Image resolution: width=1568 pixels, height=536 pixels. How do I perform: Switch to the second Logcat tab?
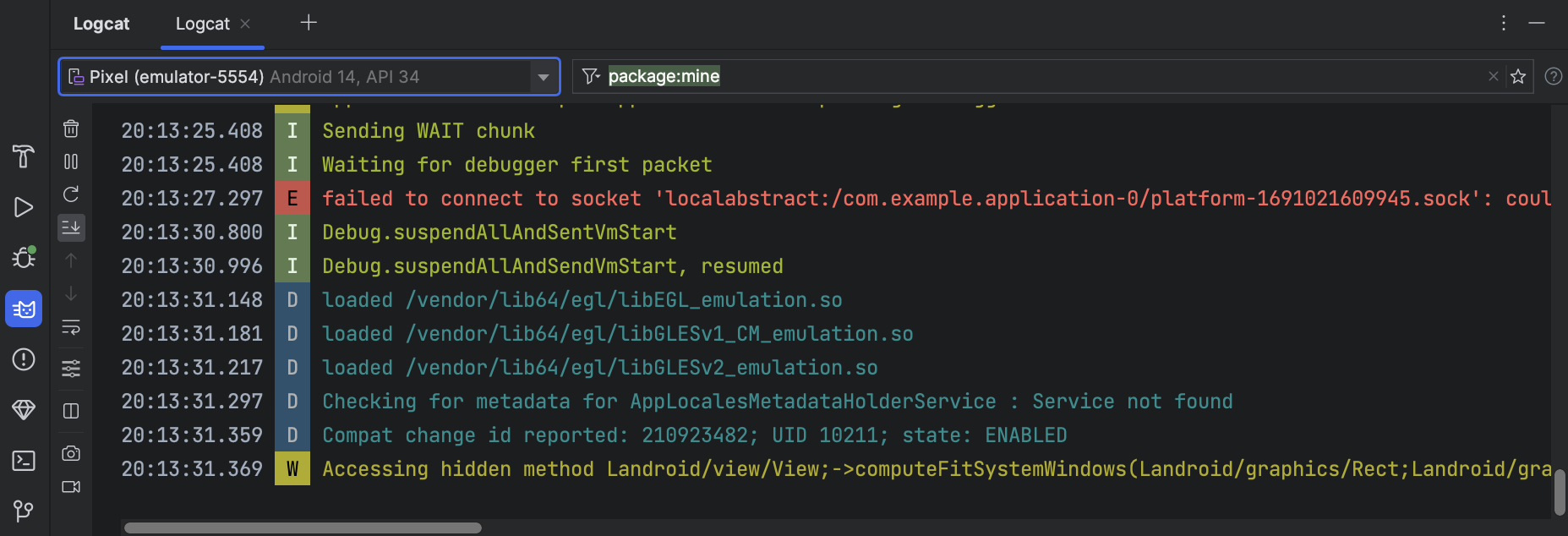202,24
